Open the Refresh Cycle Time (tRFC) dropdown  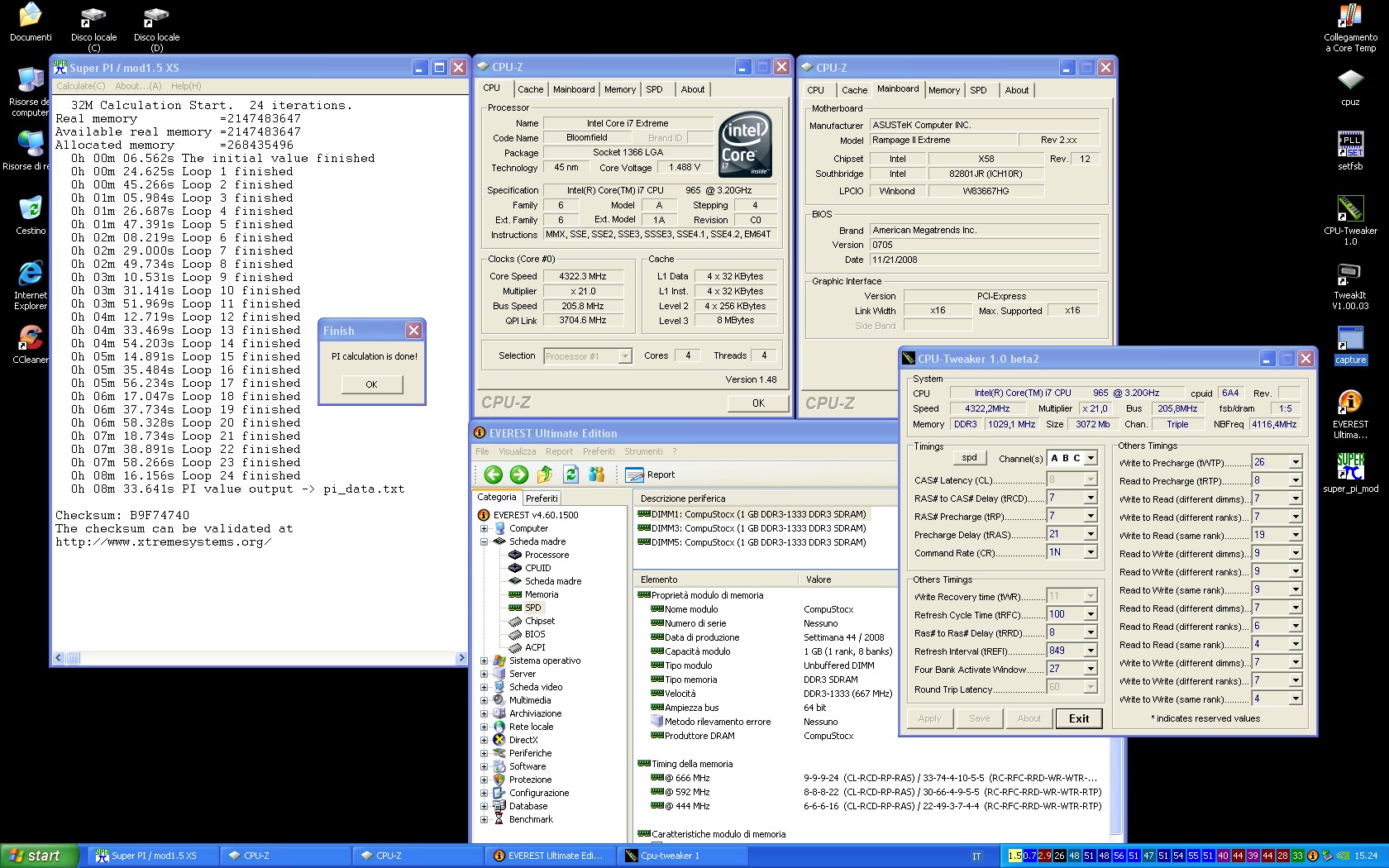click(1091, 614)
